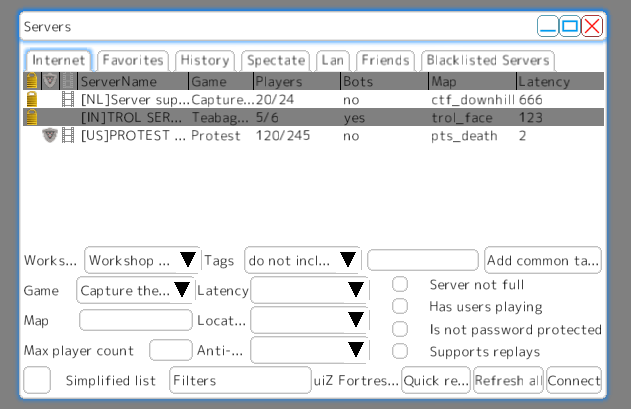
Task: Click the secure shield column header icon
Action: pos(49,80)
